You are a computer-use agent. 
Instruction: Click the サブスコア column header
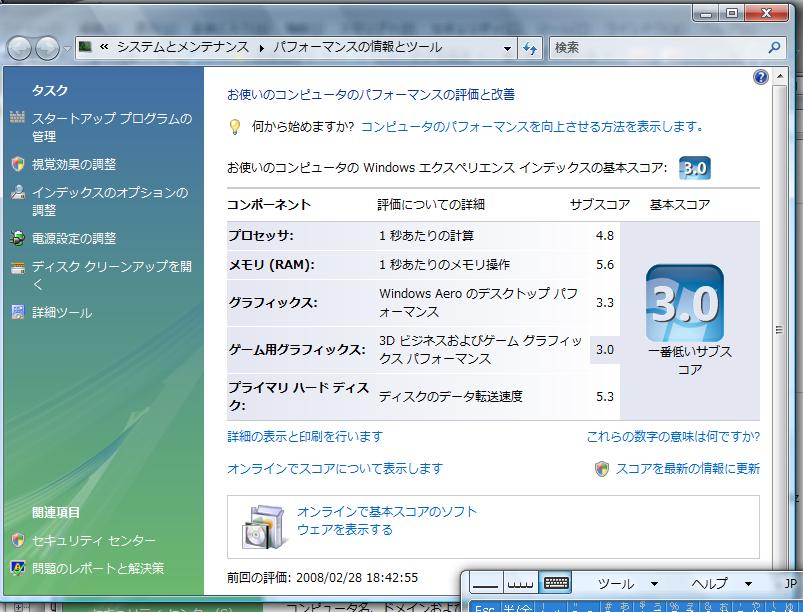click(600, 205)
